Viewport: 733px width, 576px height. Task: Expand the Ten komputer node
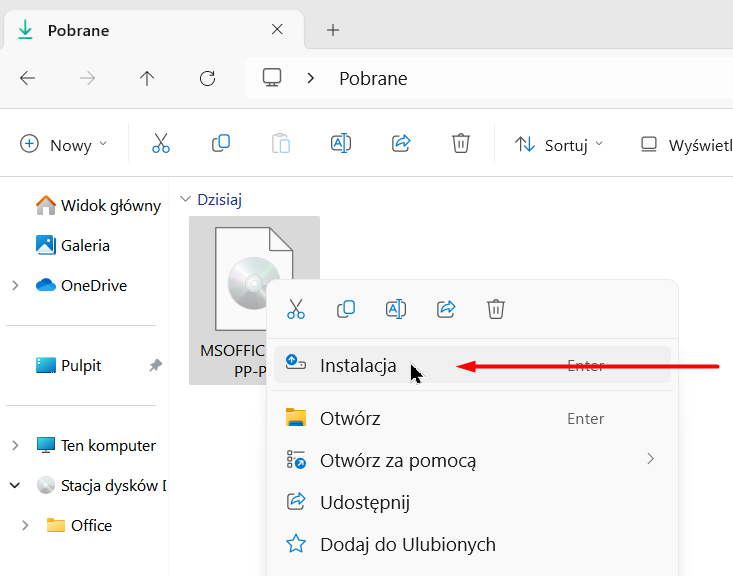(x=15, y=445)
